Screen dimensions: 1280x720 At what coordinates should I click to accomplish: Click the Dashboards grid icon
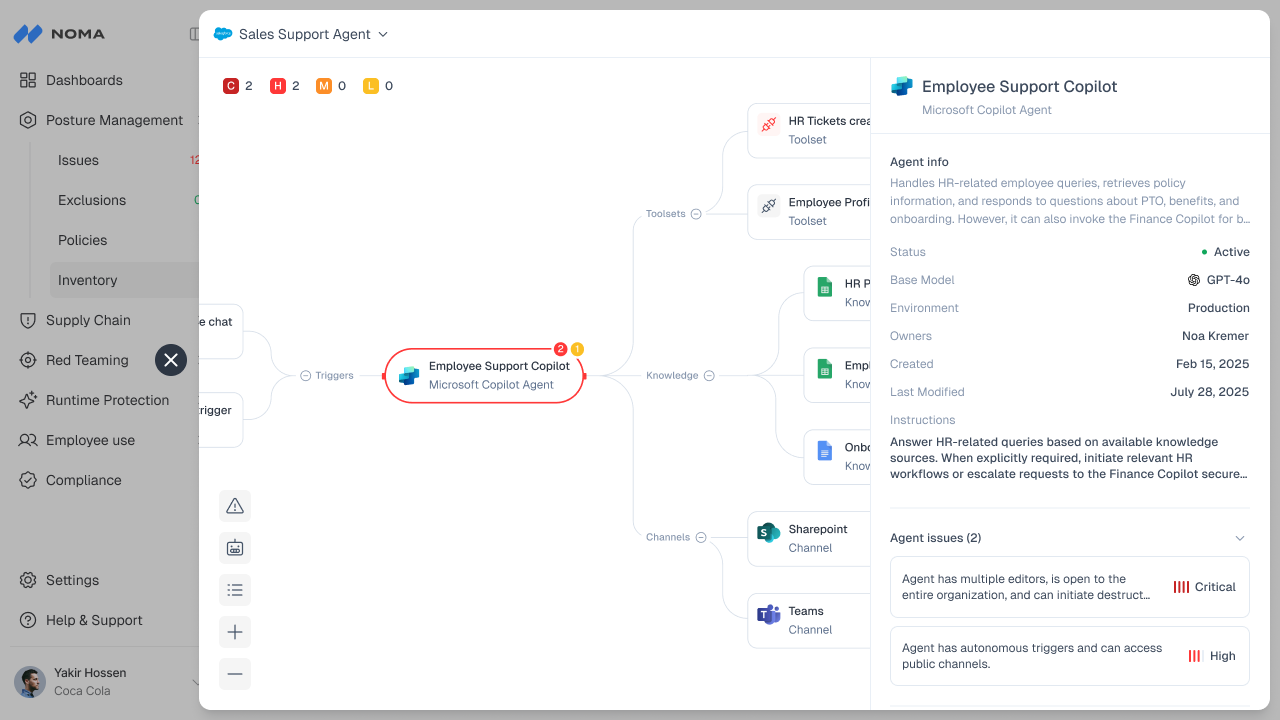pos(28,80)
